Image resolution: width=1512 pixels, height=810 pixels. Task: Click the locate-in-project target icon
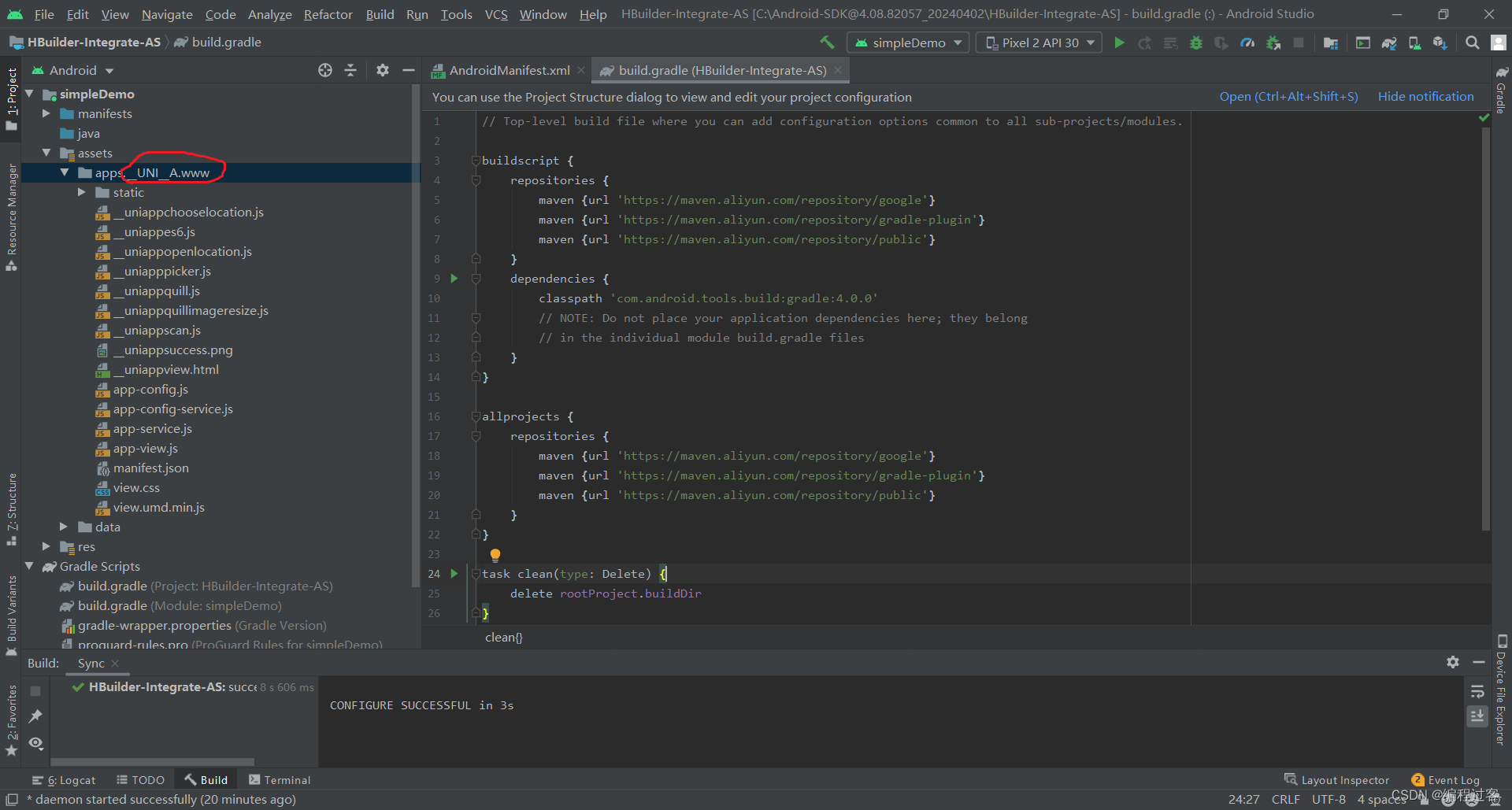(x=325, y=70)
